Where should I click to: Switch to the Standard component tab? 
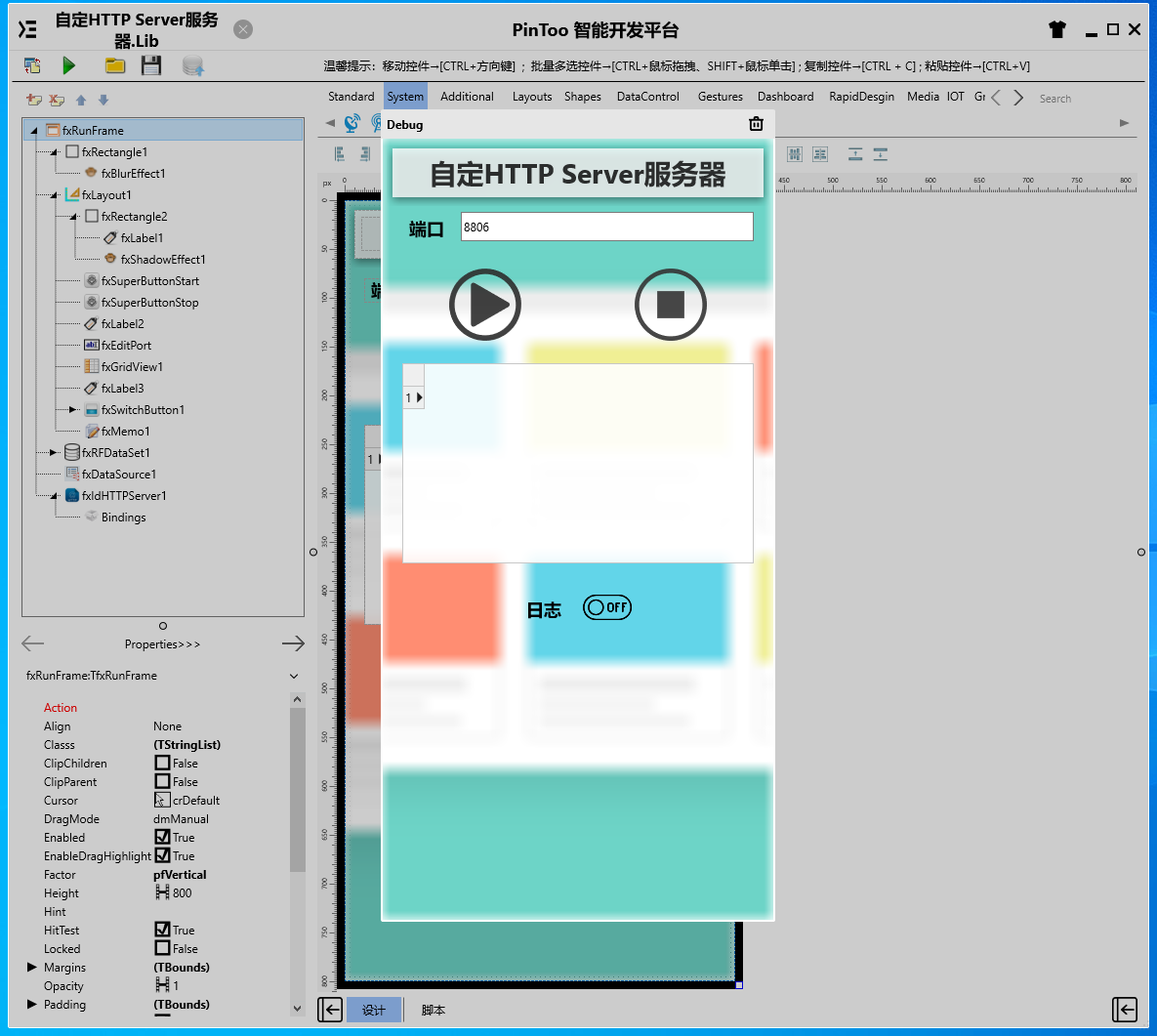tap(351, 97)
